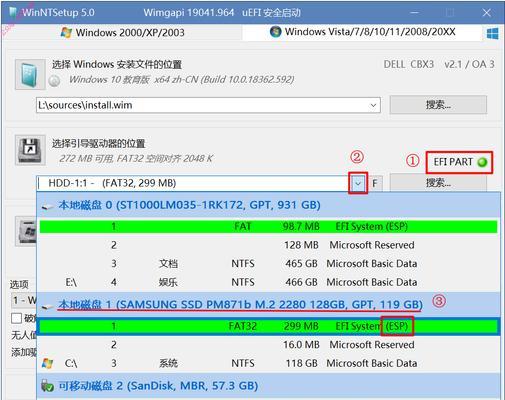Click the F button beside boot drive dropdown
The height and width of the screenshot is (400, 505).
pos(375,183)
